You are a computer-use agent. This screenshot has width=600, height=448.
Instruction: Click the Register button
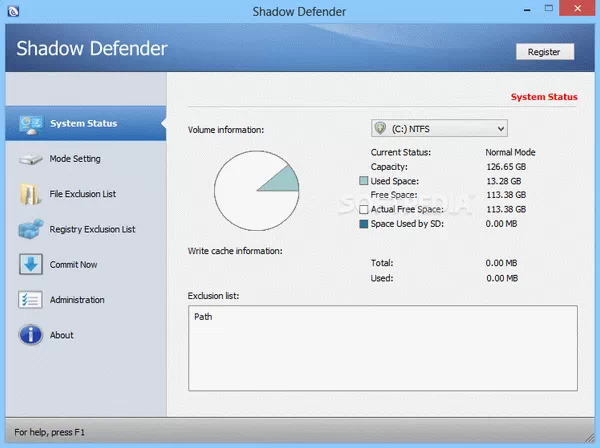pyautogui.click(x=545, y=52)
